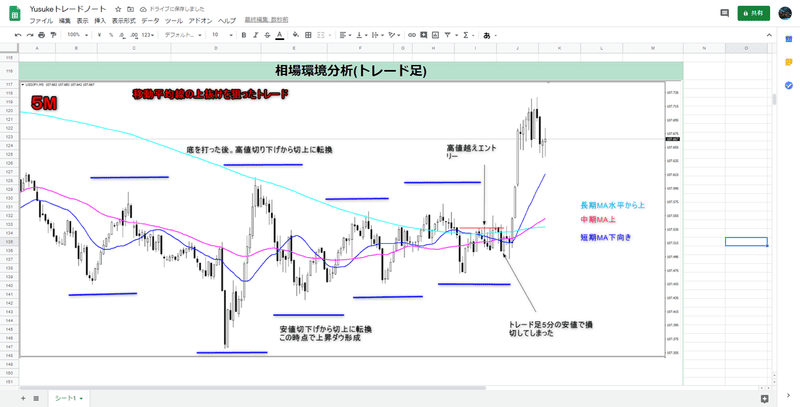800x407 pixels.
Task: Open the ツール menu
Action: [x=173, y=21]
